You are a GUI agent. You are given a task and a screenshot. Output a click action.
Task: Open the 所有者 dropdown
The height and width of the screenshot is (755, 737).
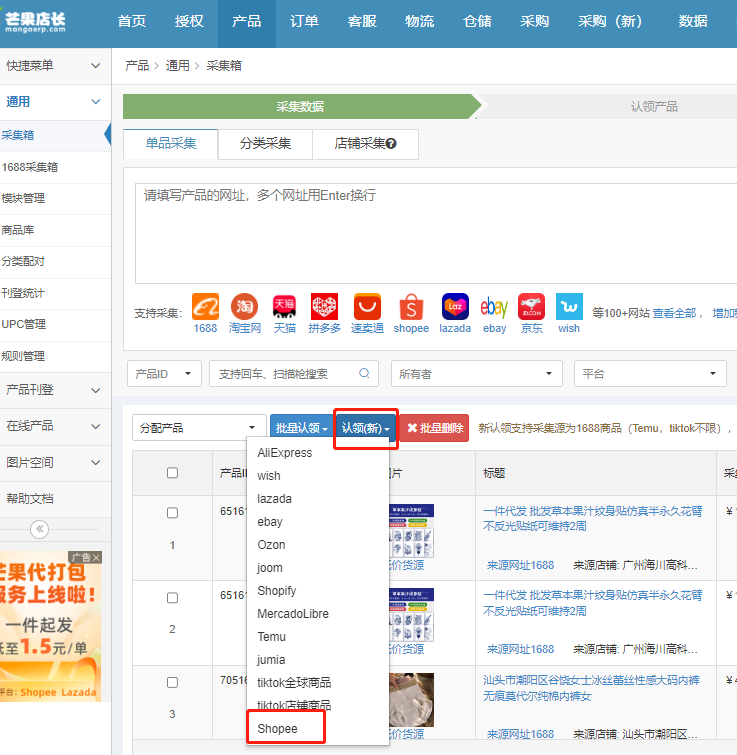(477, 374)
